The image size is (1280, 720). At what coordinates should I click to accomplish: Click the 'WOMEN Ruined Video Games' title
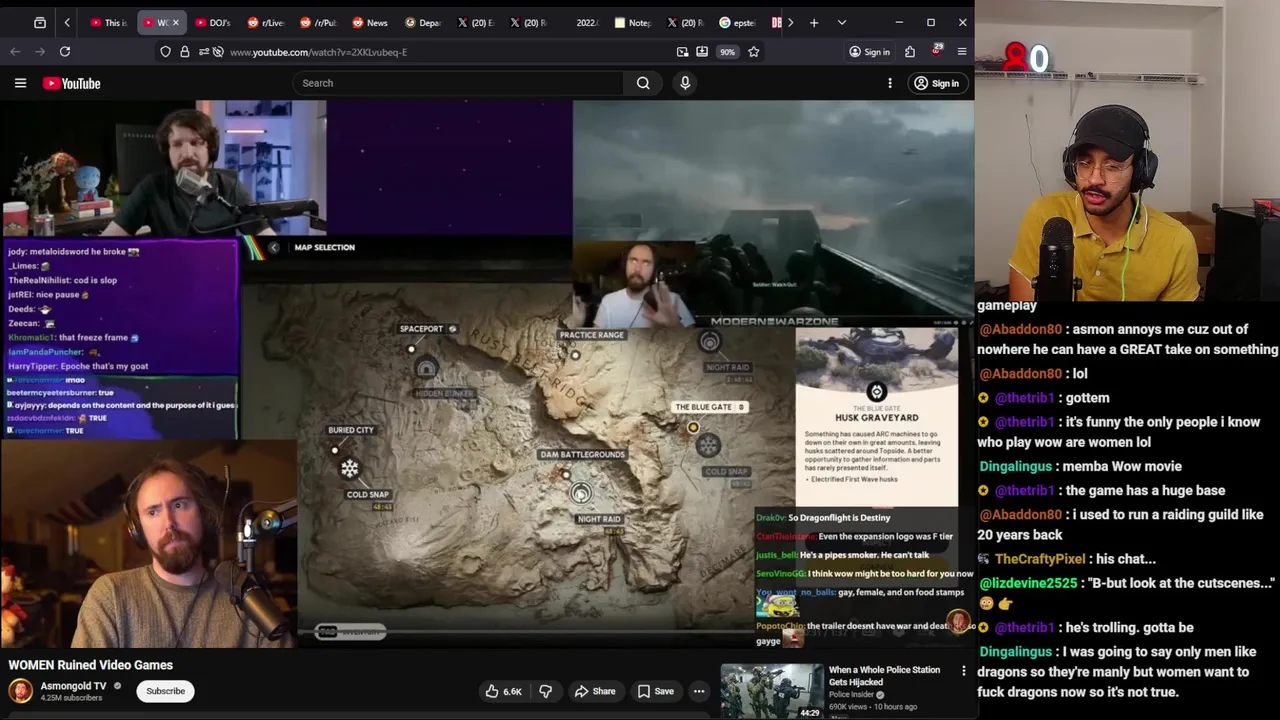tap(90, 665)
